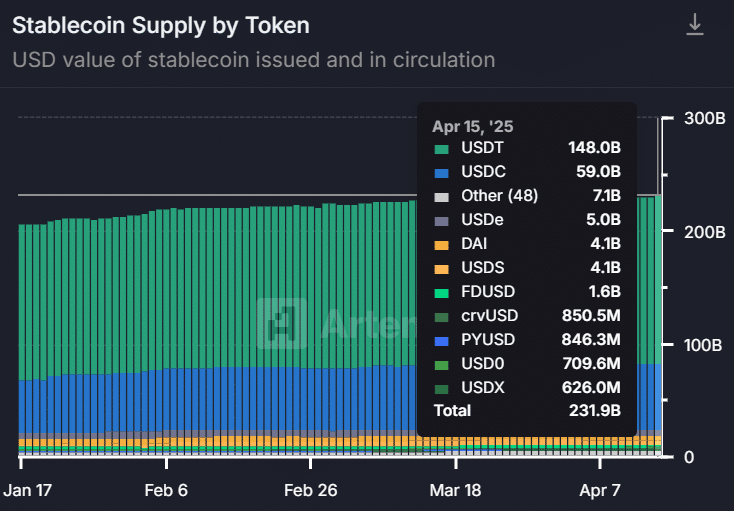Image resolution: width=734 pixels, height=511 pixels.
Task: Click the DAI orange legend swatch
Action: point(440,244)
